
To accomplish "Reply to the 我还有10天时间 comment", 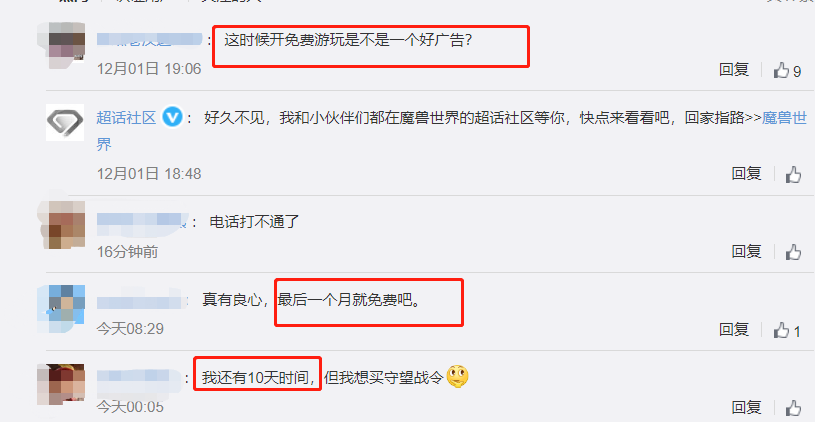I will point(746,407).
